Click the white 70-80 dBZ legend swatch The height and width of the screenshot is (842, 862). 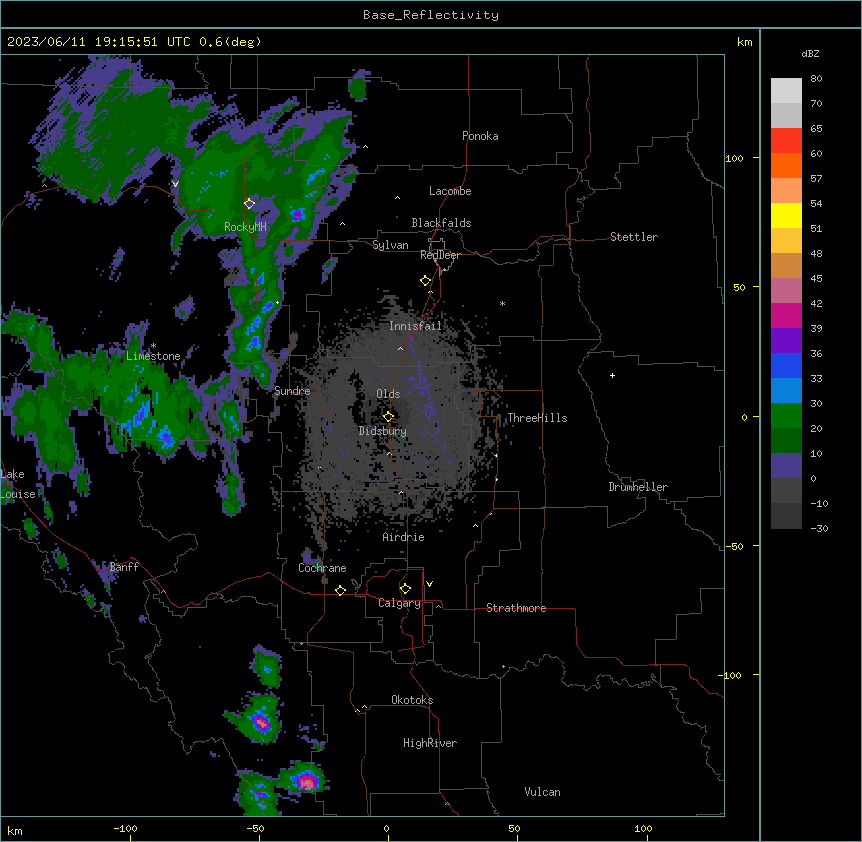pos(786,91)
